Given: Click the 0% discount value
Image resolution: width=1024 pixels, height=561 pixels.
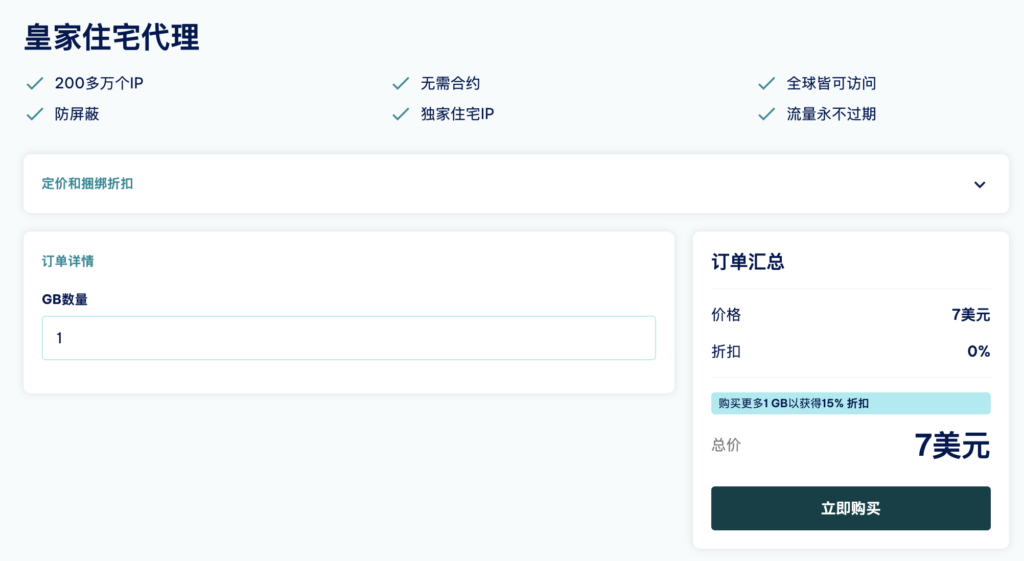Looking at the screenshot, I should click(x=978, y=351).
